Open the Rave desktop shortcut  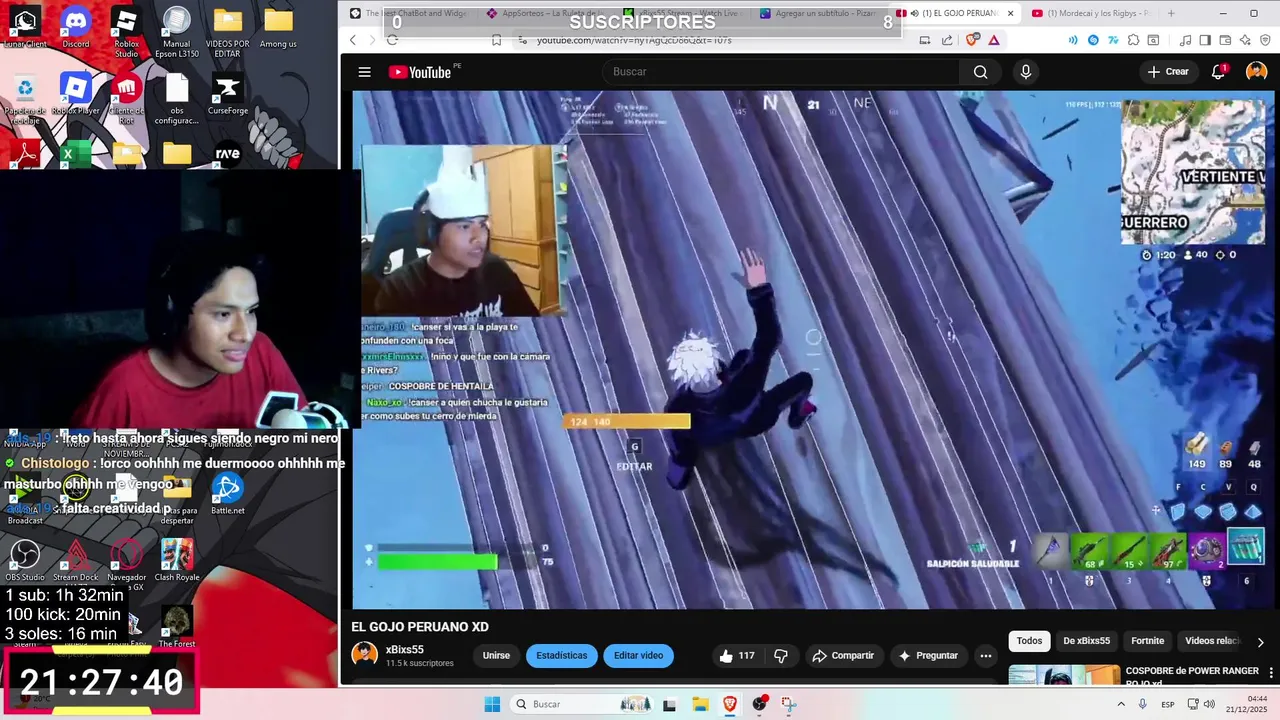tap(227, 154)
